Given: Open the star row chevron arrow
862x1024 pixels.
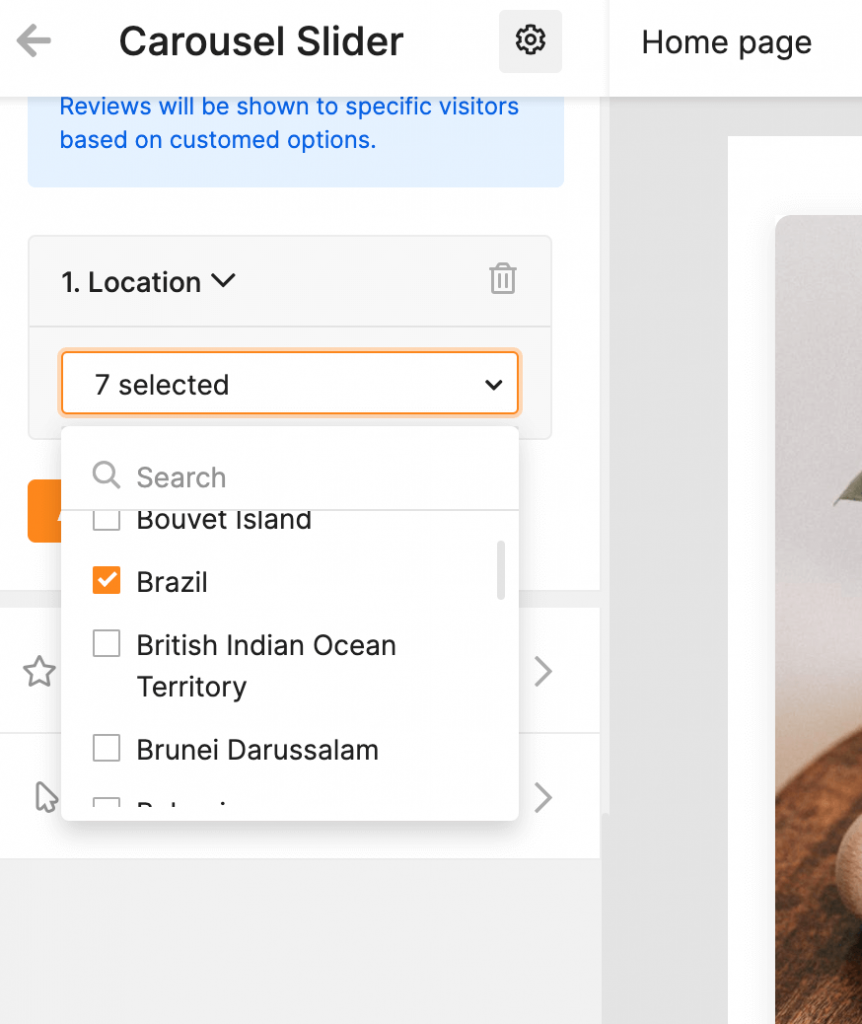Looking at the screenshot, I should pyautogui.click(x=543, y=671).
